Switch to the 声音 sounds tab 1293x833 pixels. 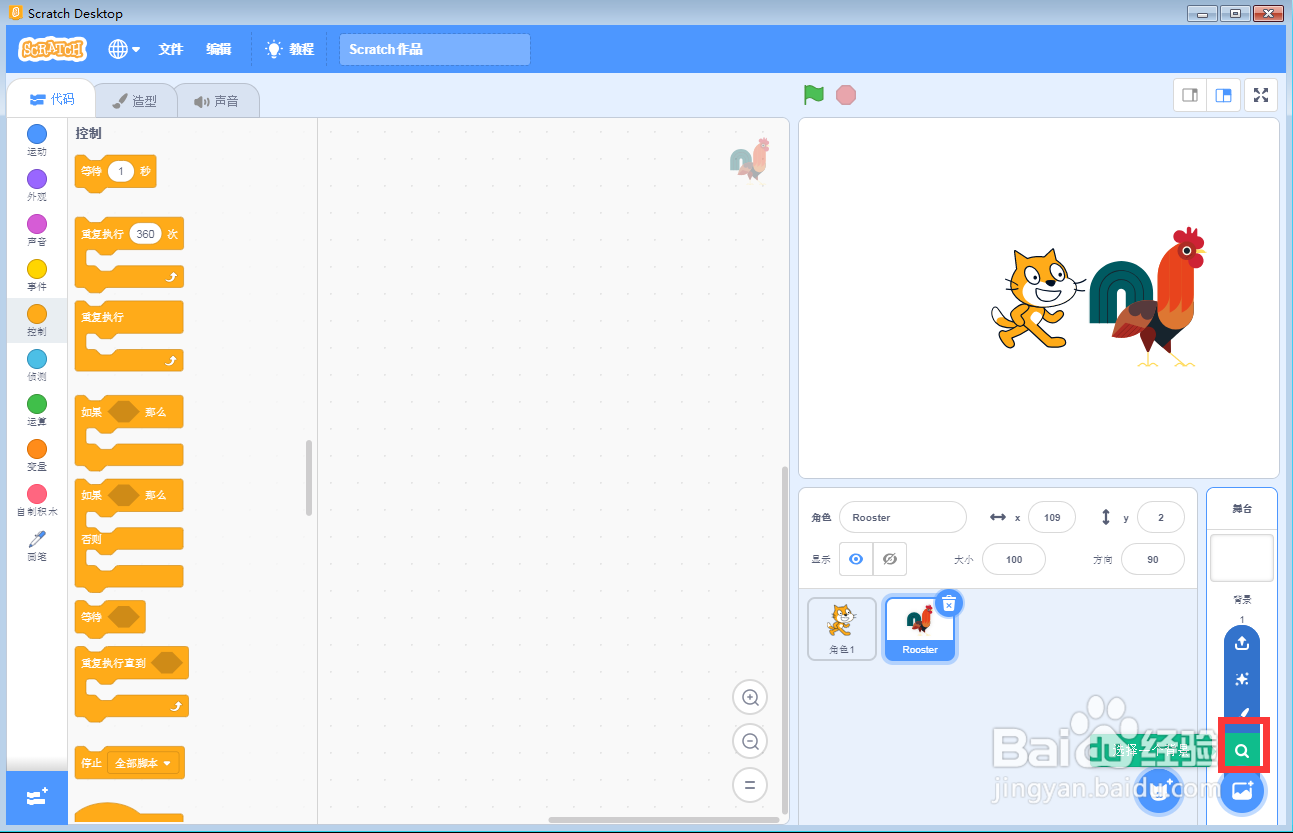point(217,100)
